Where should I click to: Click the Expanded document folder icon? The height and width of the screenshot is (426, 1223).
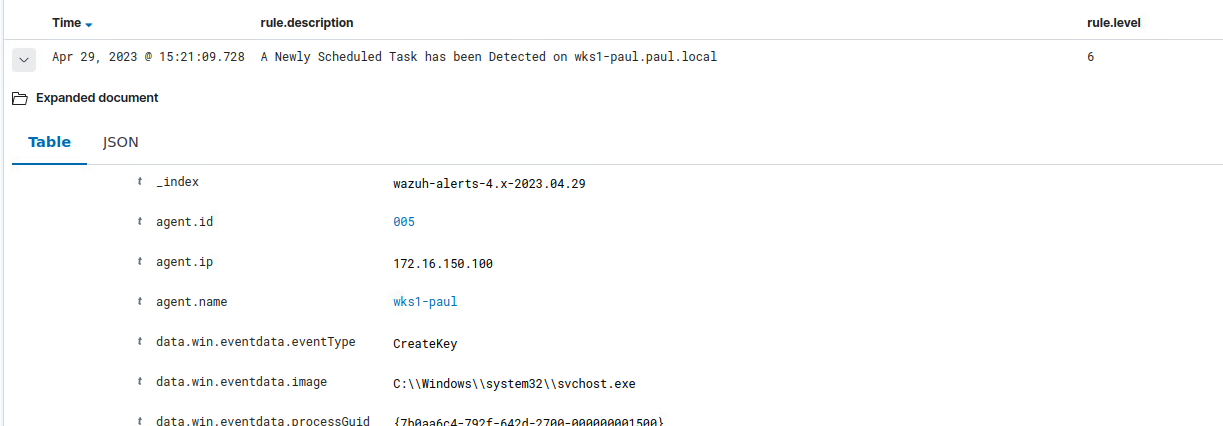(19, 98)
